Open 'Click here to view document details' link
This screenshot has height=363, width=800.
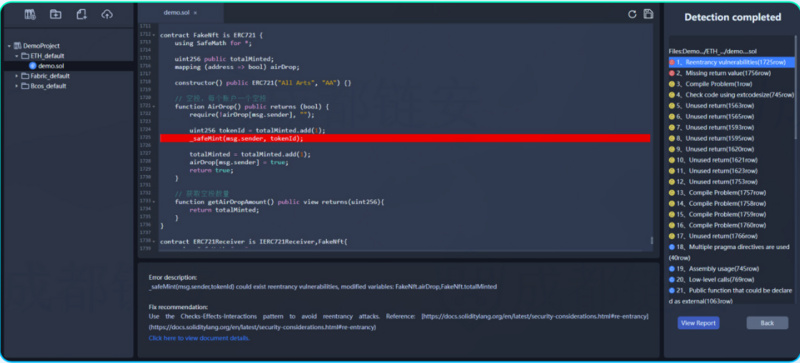[x=199, y=338]
